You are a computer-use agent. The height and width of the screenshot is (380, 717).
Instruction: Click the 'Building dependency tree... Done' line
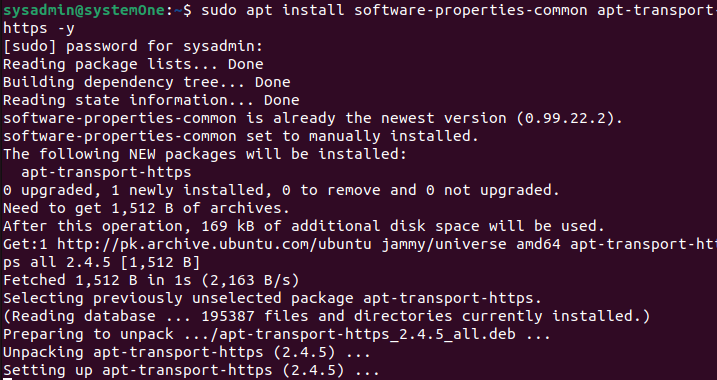pos(147,82)
